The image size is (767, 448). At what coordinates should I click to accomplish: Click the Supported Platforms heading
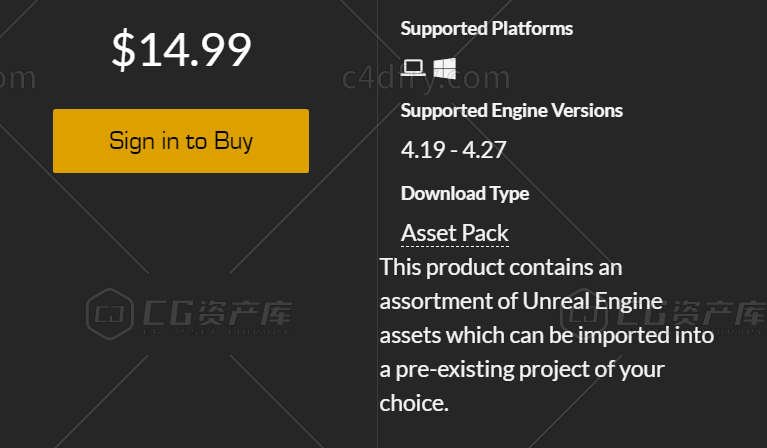click(487, 28)
